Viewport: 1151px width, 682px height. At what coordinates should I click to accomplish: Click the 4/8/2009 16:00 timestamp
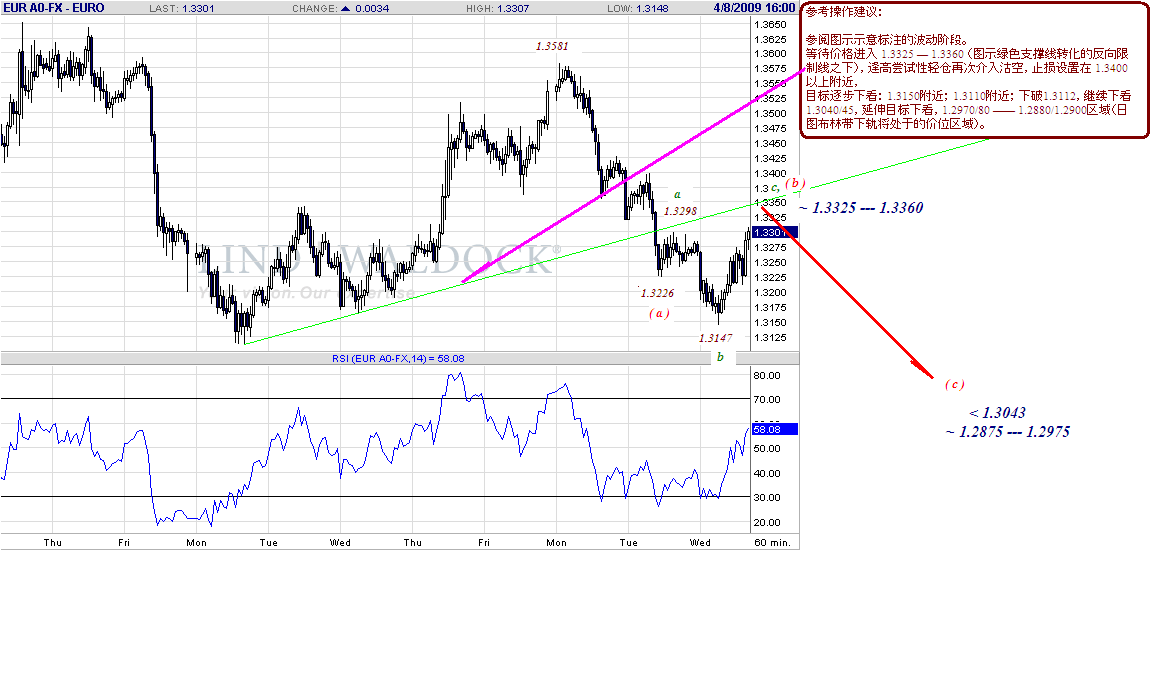pos(755,7)
